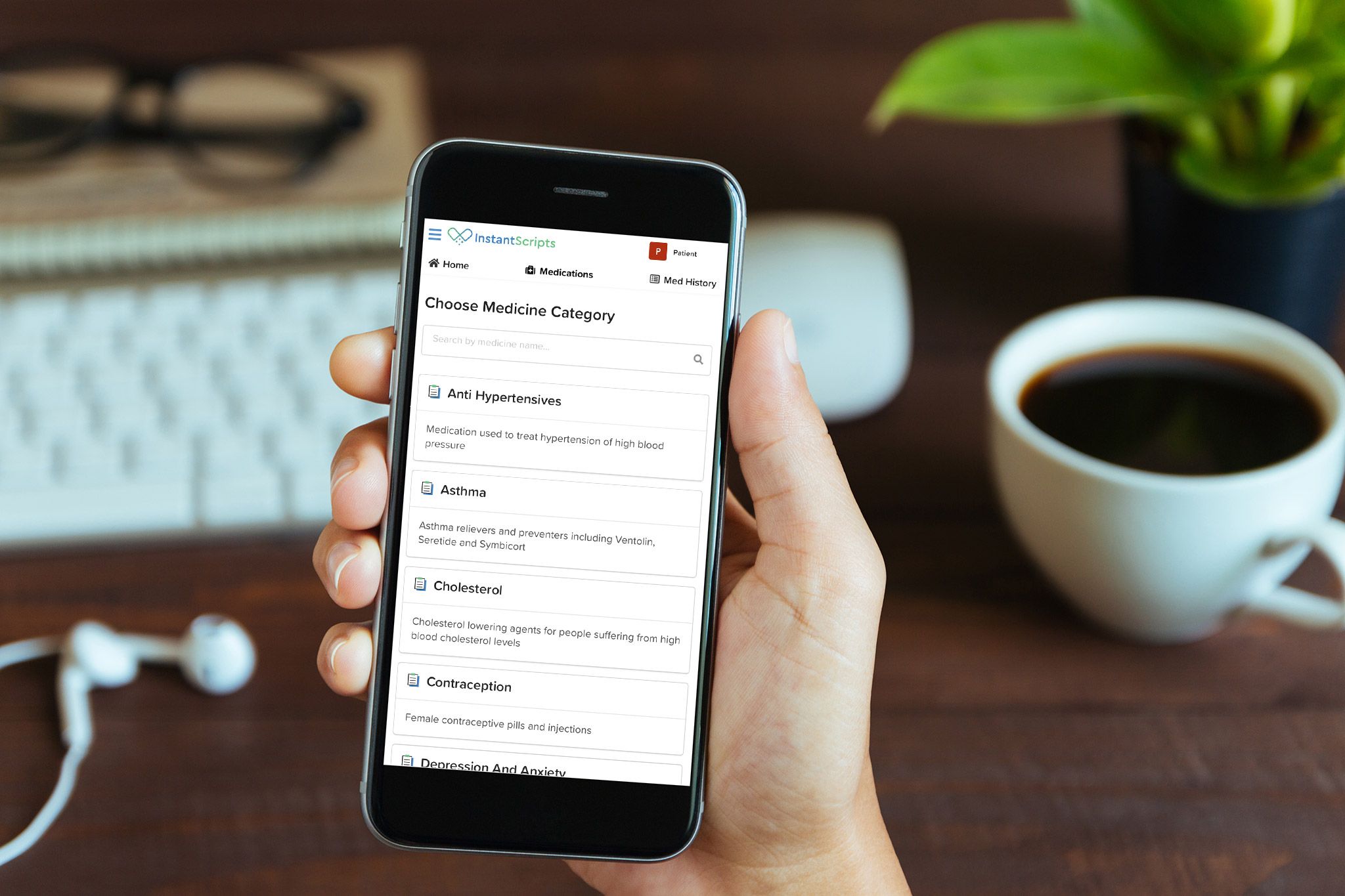The height and width of the screenshot is (896, 1345).
Task: Toggle the Patient account menu
Action: coord(671,251)
